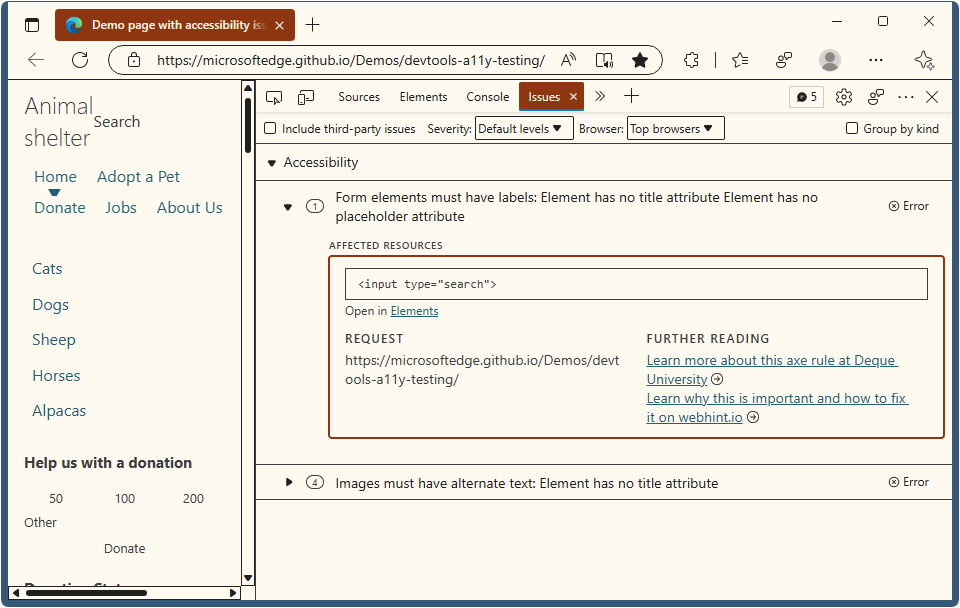Image resolution: width=960 pixels, height=608 pixels.
Task: Open Browser essentials icon
Action: point(784,60)
